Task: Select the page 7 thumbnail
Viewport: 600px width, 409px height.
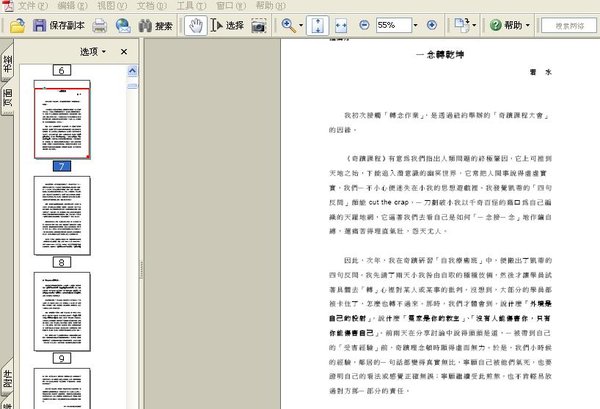Action: [x=62, y=119]
